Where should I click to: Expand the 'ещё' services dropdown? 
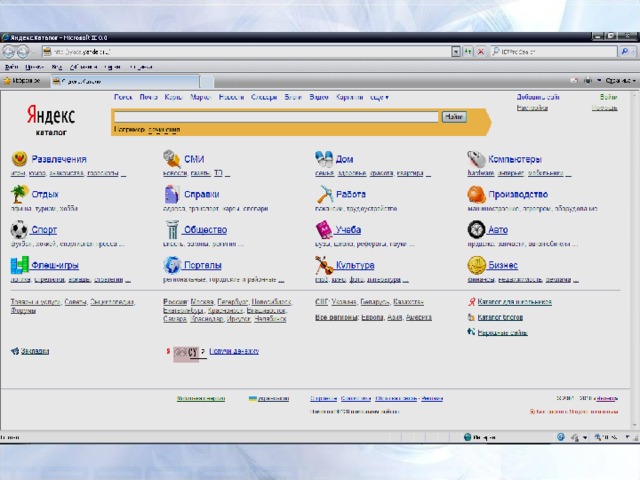(x=379, y=97)
